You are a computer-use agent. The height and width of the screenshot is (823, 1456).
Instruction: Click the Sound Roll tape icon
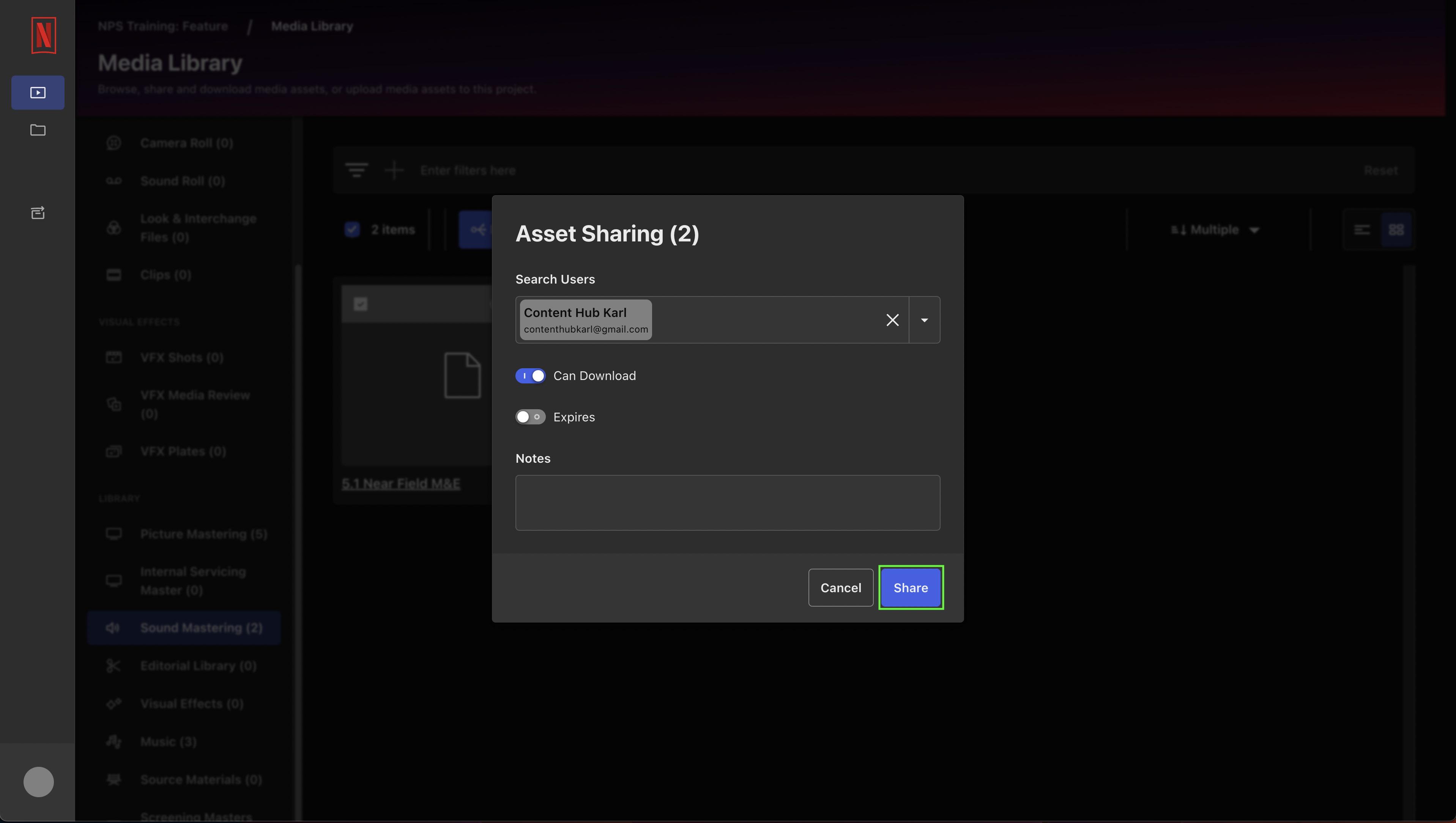113,181
